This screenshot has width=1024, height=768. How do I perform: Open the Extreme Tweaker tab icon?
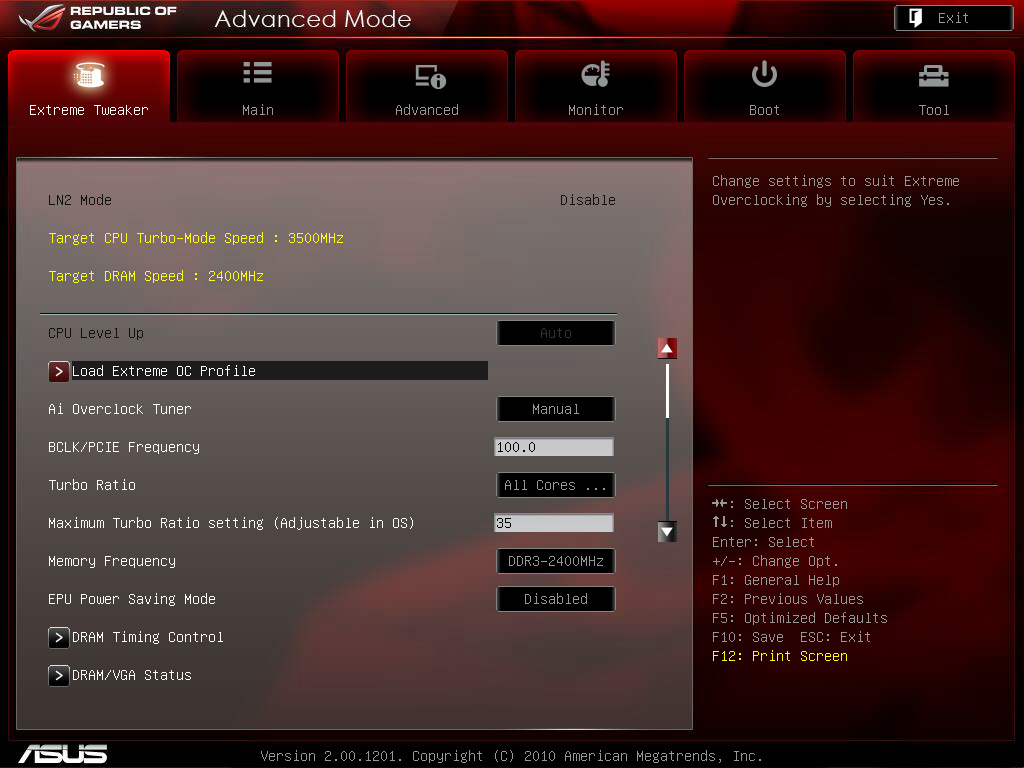pyautogui.click(x=89, y=75)
